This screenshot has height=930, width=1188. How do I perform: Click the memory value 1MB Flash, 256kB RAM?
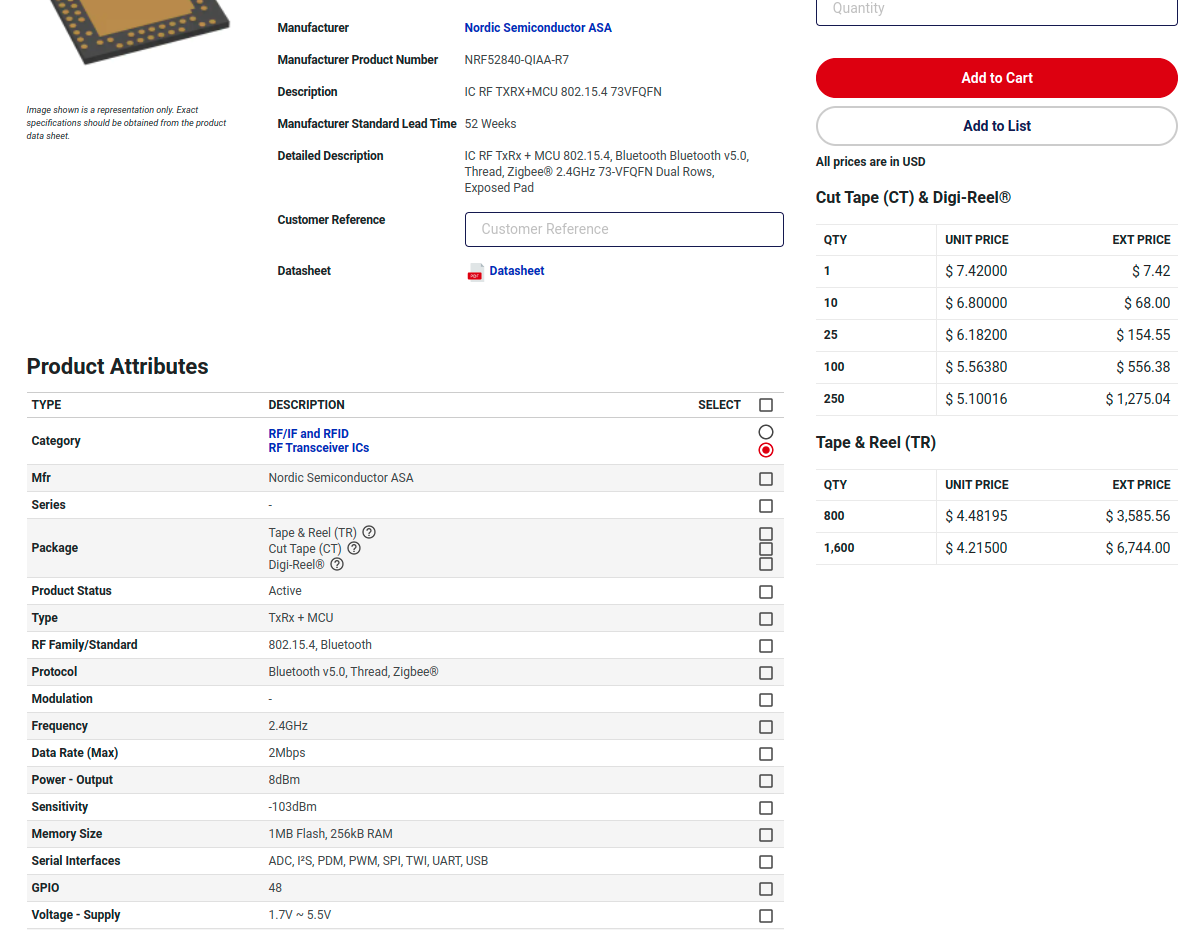click(x=330, y=834)
